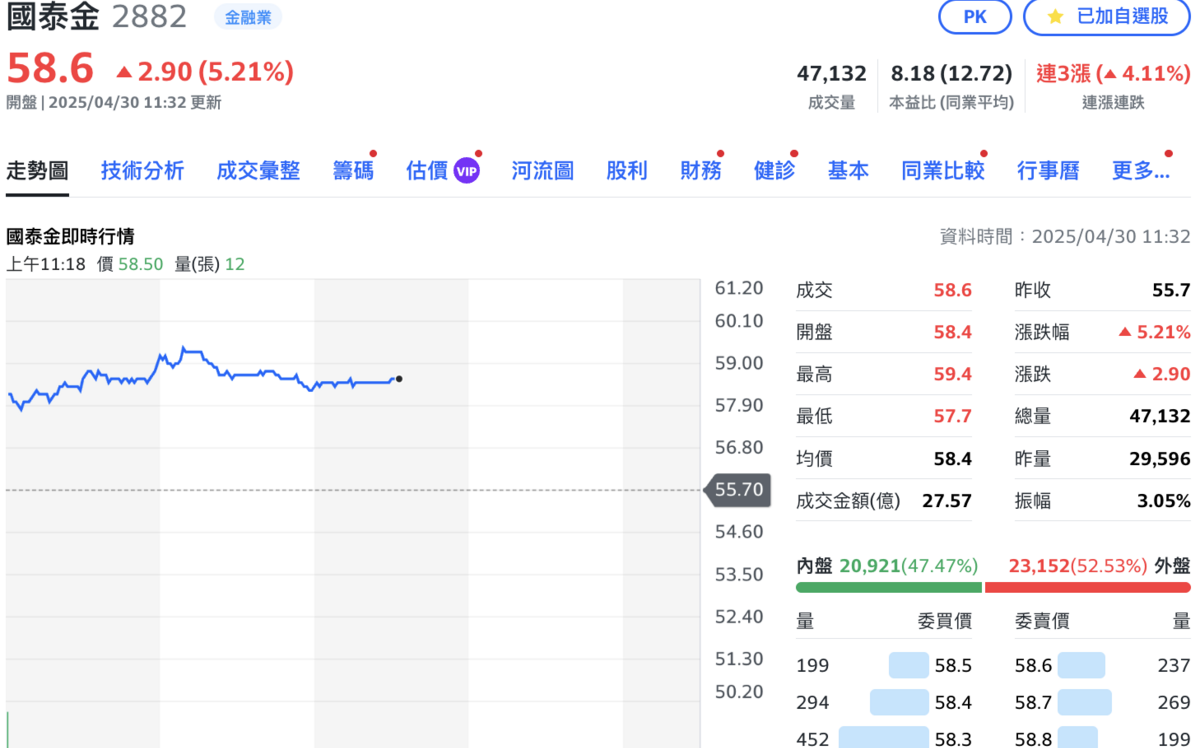Open the 成交彙整 tab
The image size is (1200, 748).
pyautogui.click(x=258, y=171)
